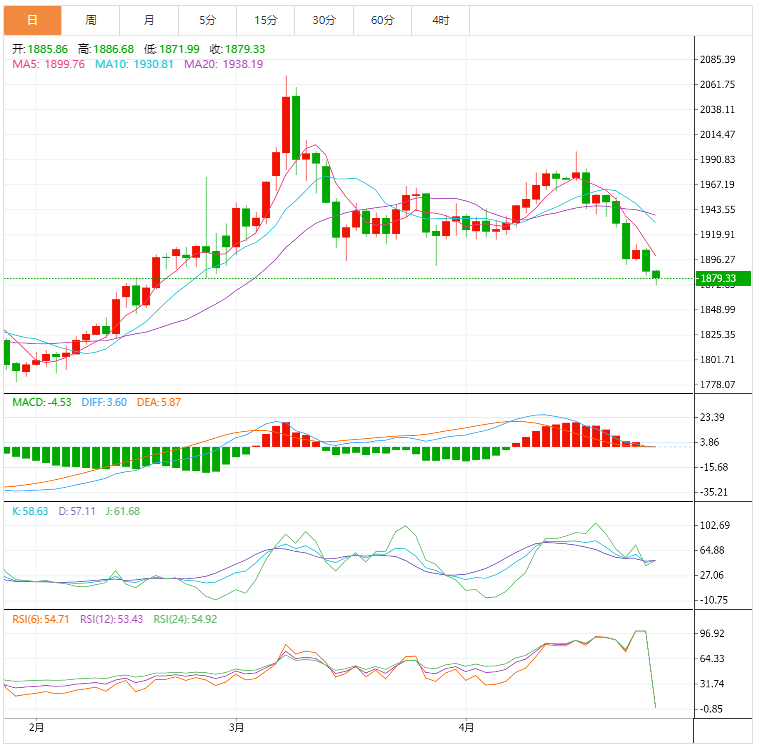The image size is (764, 754).
Task: Click the MA20: 1938.19 legend
Action: pos(223,64)
